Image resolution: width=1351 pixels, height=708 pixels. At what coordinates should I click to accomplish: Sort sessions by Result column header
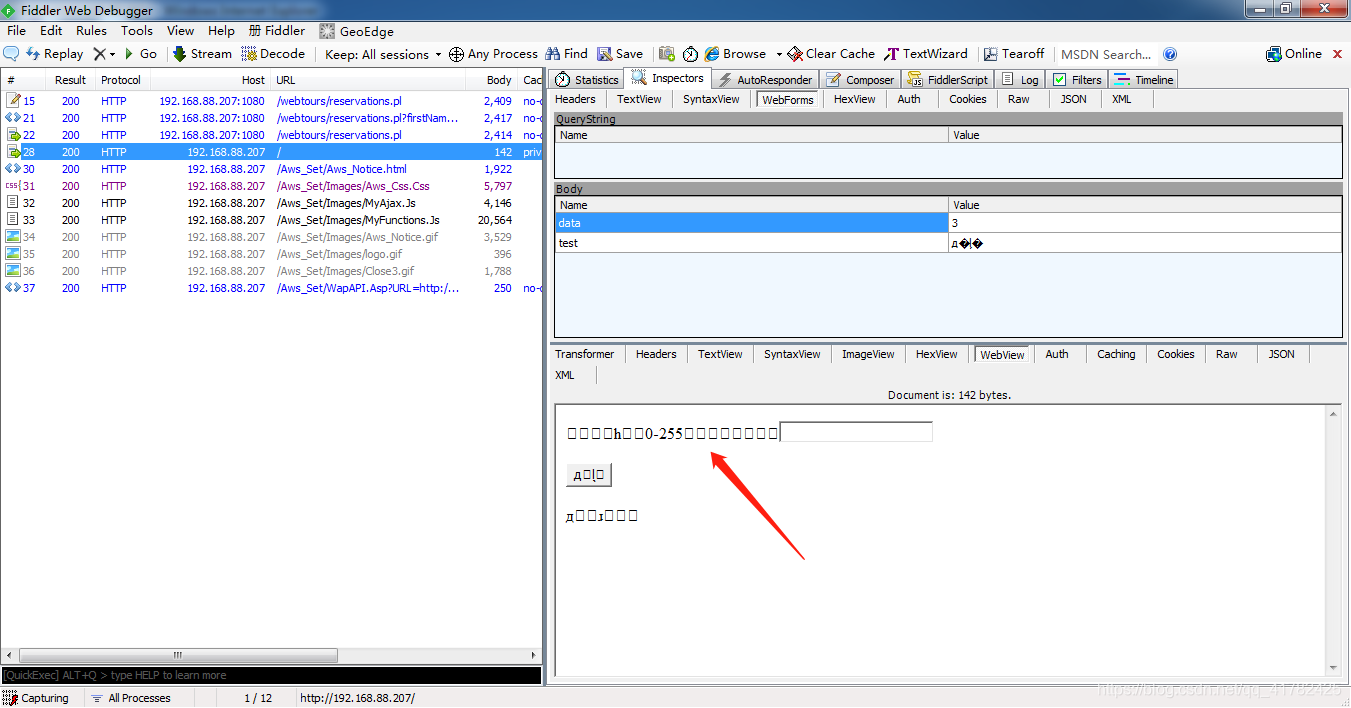coord(70,80)
